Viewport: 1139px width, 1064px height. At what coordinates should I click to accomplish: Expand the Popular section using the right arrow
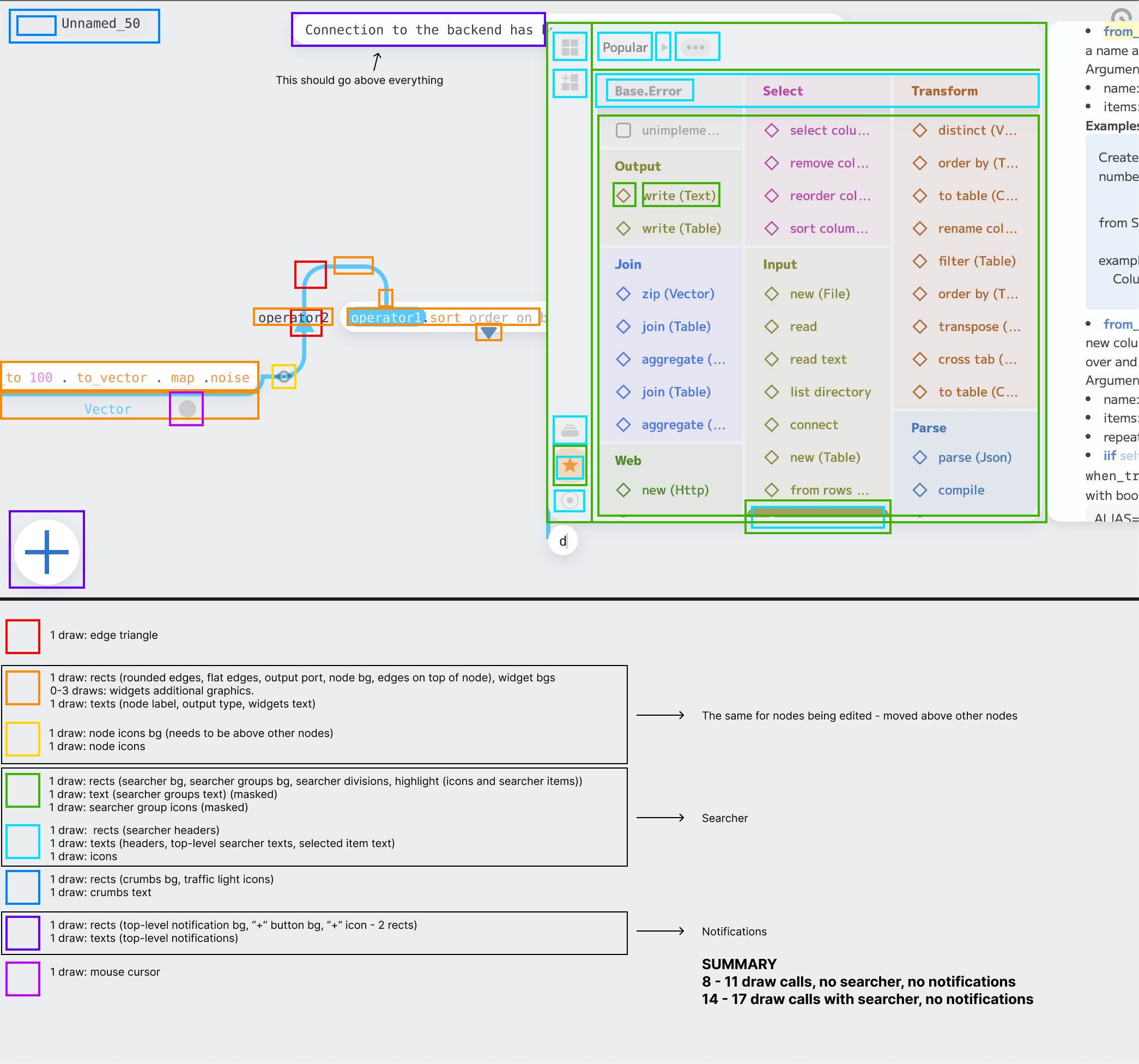[x=663, y=47]
